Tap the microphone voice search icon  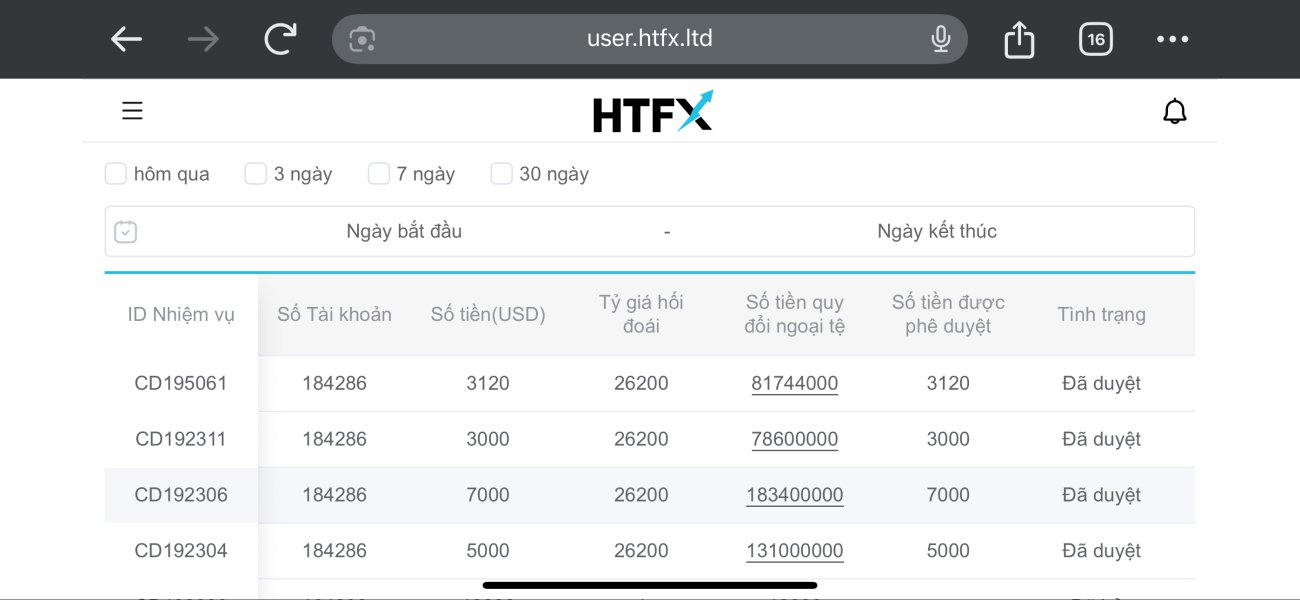point(940,40)
